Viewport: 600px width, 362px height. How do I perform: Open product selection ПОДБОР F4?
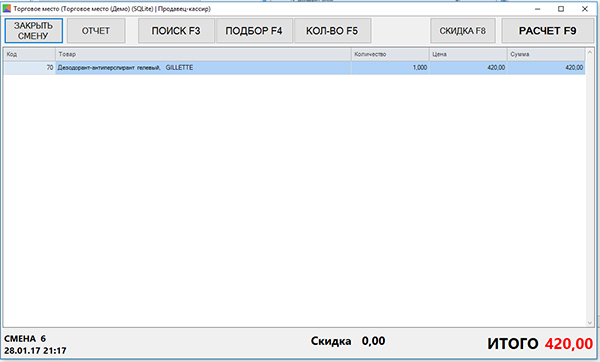coord(254,31)
